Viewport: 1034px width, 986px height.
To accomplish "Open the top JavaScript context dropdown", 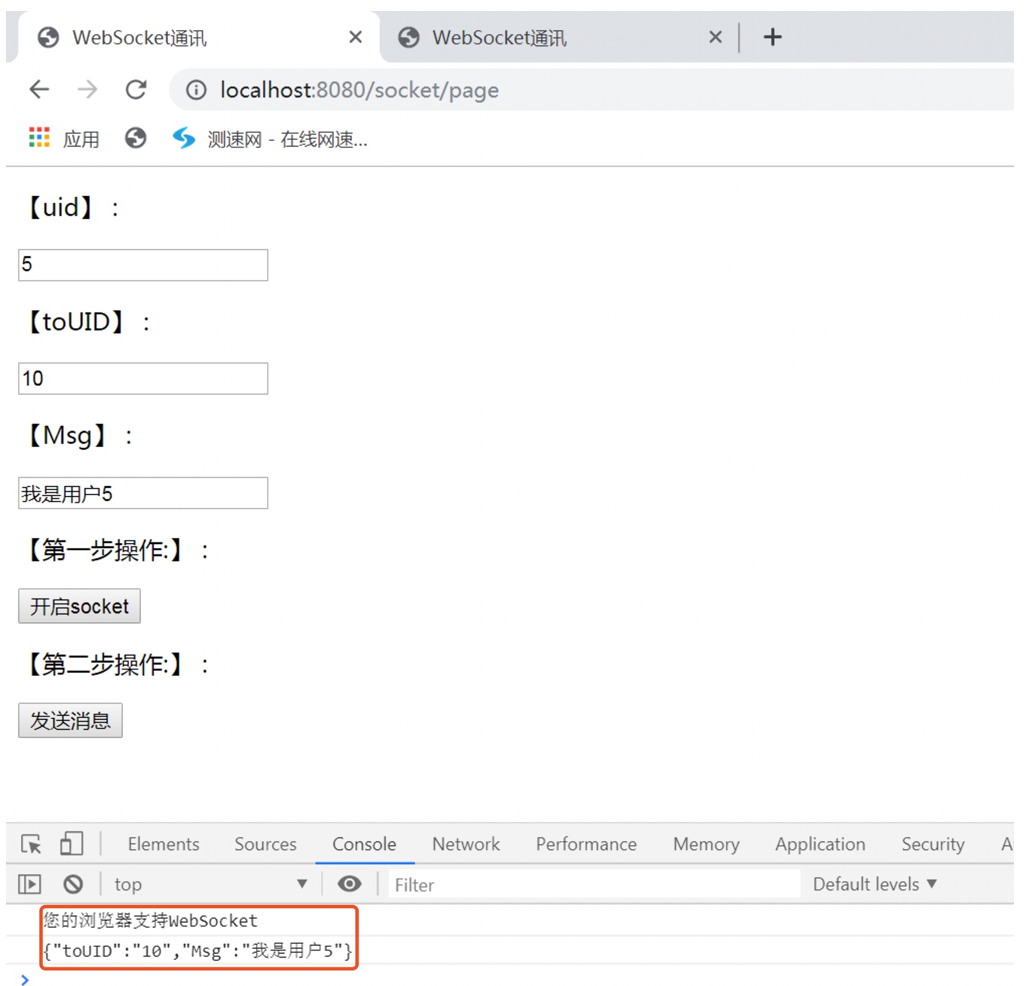I will (210, 884).
